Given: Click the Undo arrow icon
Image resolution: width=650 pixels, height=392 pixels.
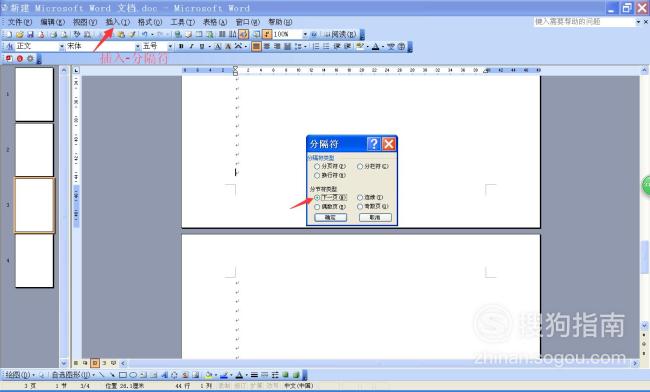Looking at the screenshot, I should (x=145, y=34).
